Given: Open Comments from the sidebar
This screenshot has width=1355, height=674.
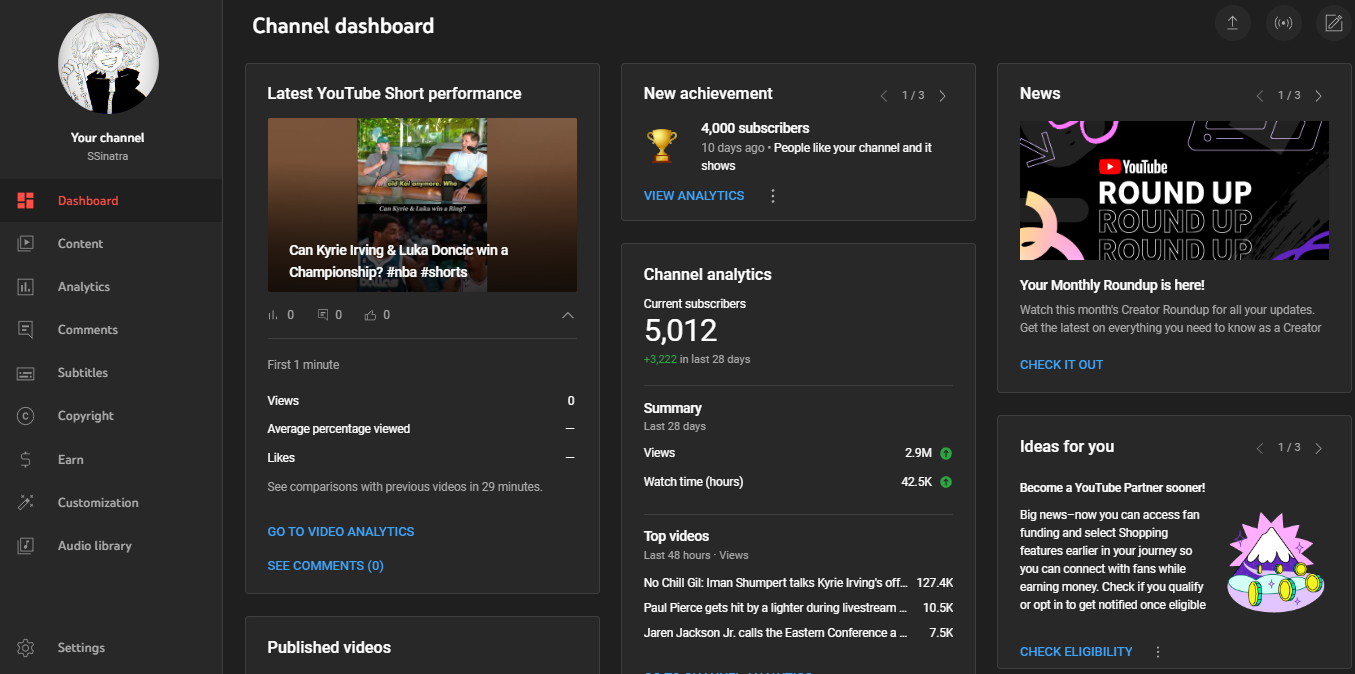Looking at the screenshot, I should (111, 330).
